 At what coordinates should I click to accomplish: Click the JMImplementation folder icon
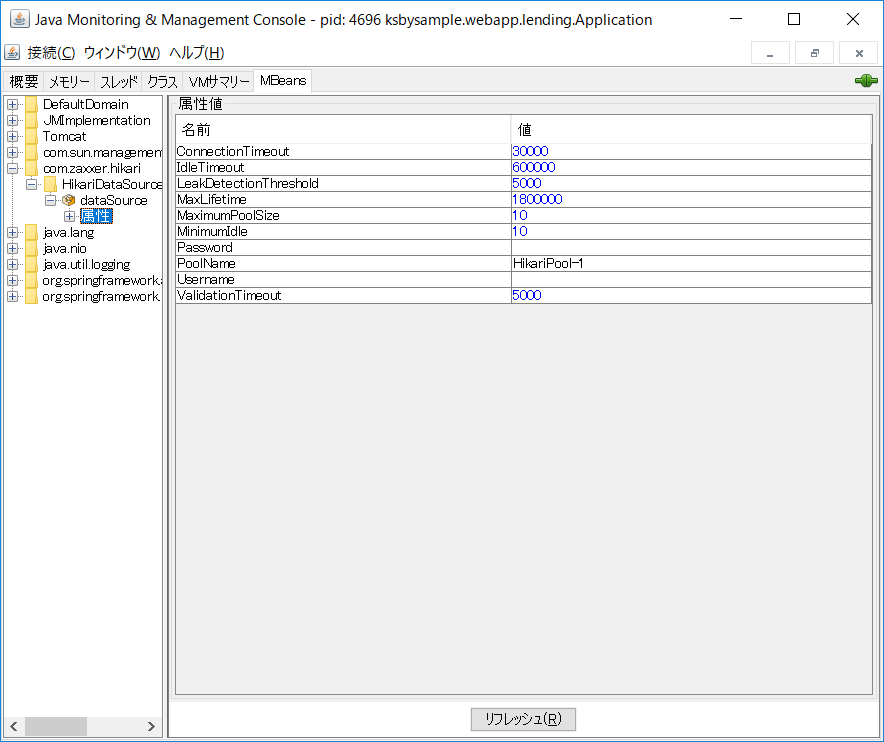pos(32,120)
